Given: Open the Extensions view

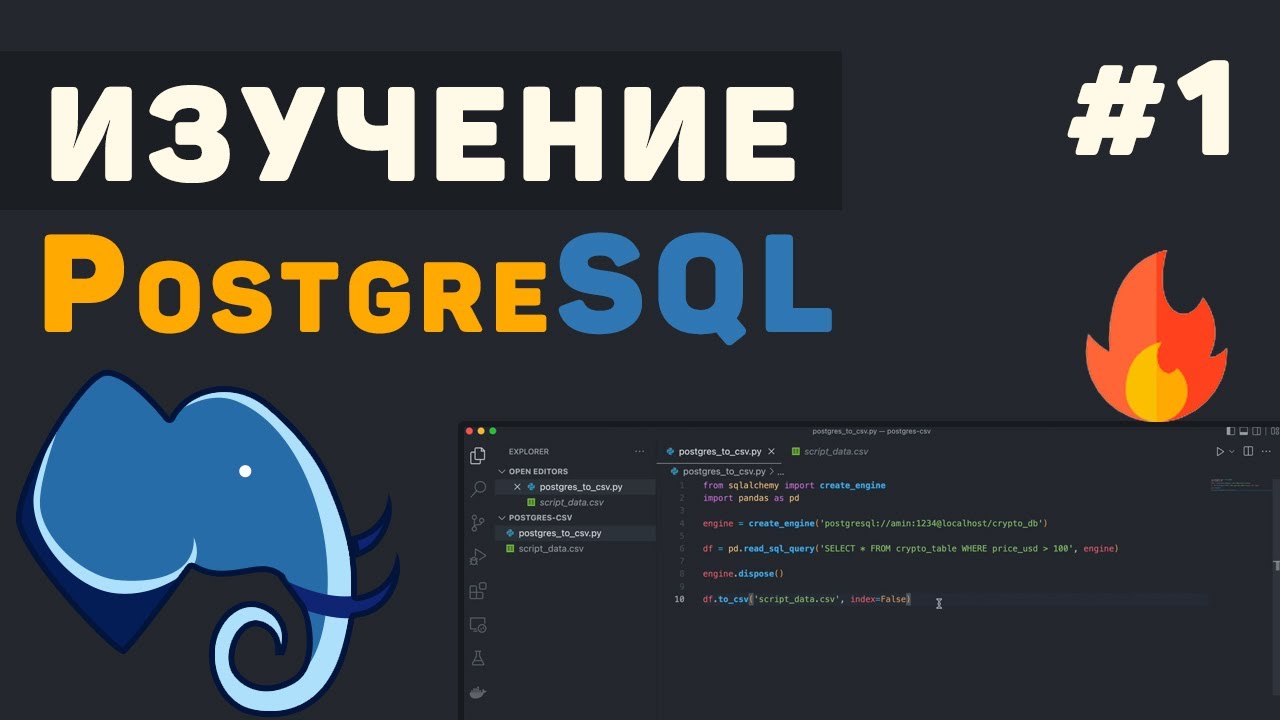Looking at the screenshot, I should pos(478,591).
